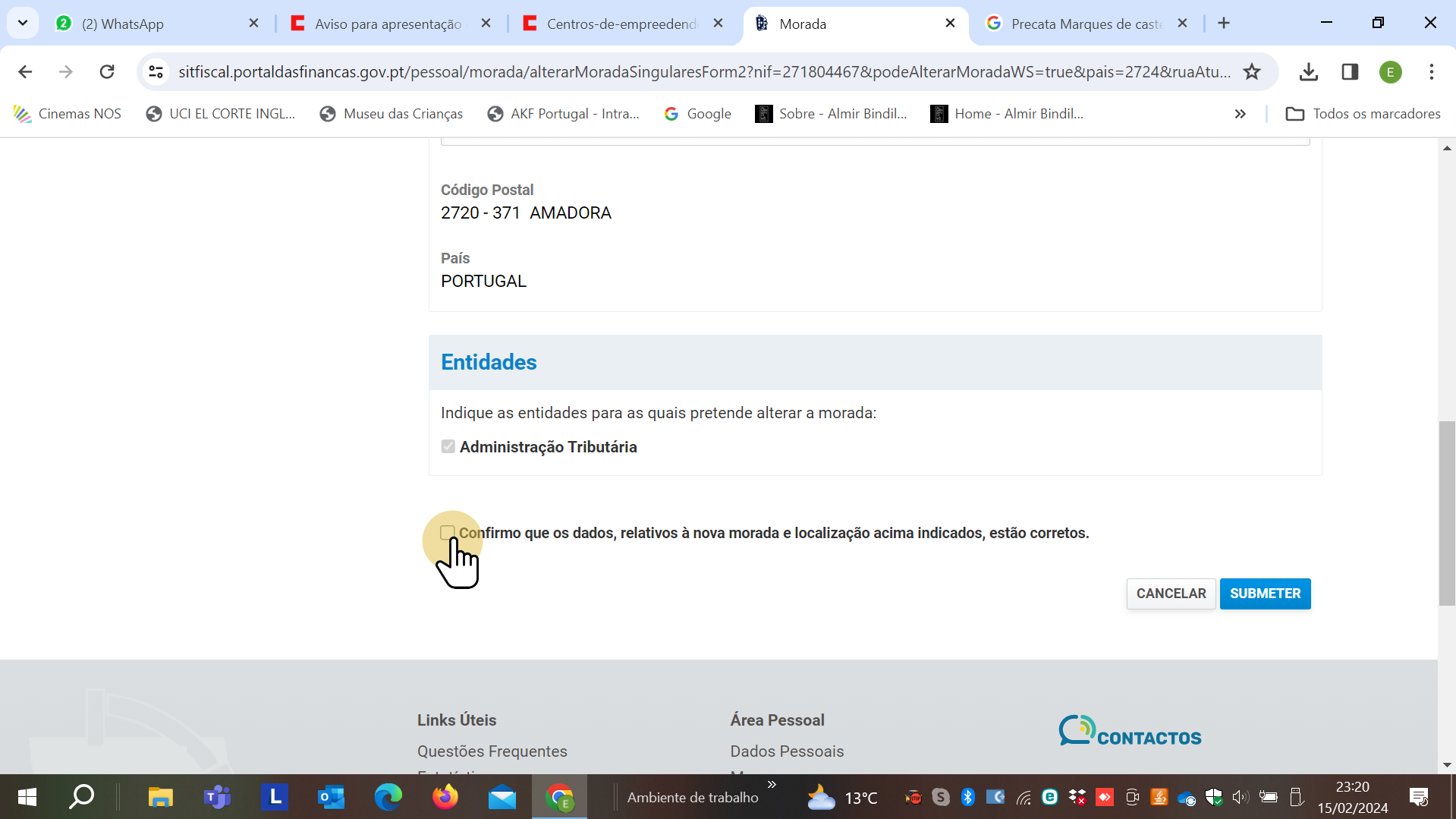Screen dimensions: 1456x819
Task: Toggle Administração Tributária checkbox
Action: 448,447
